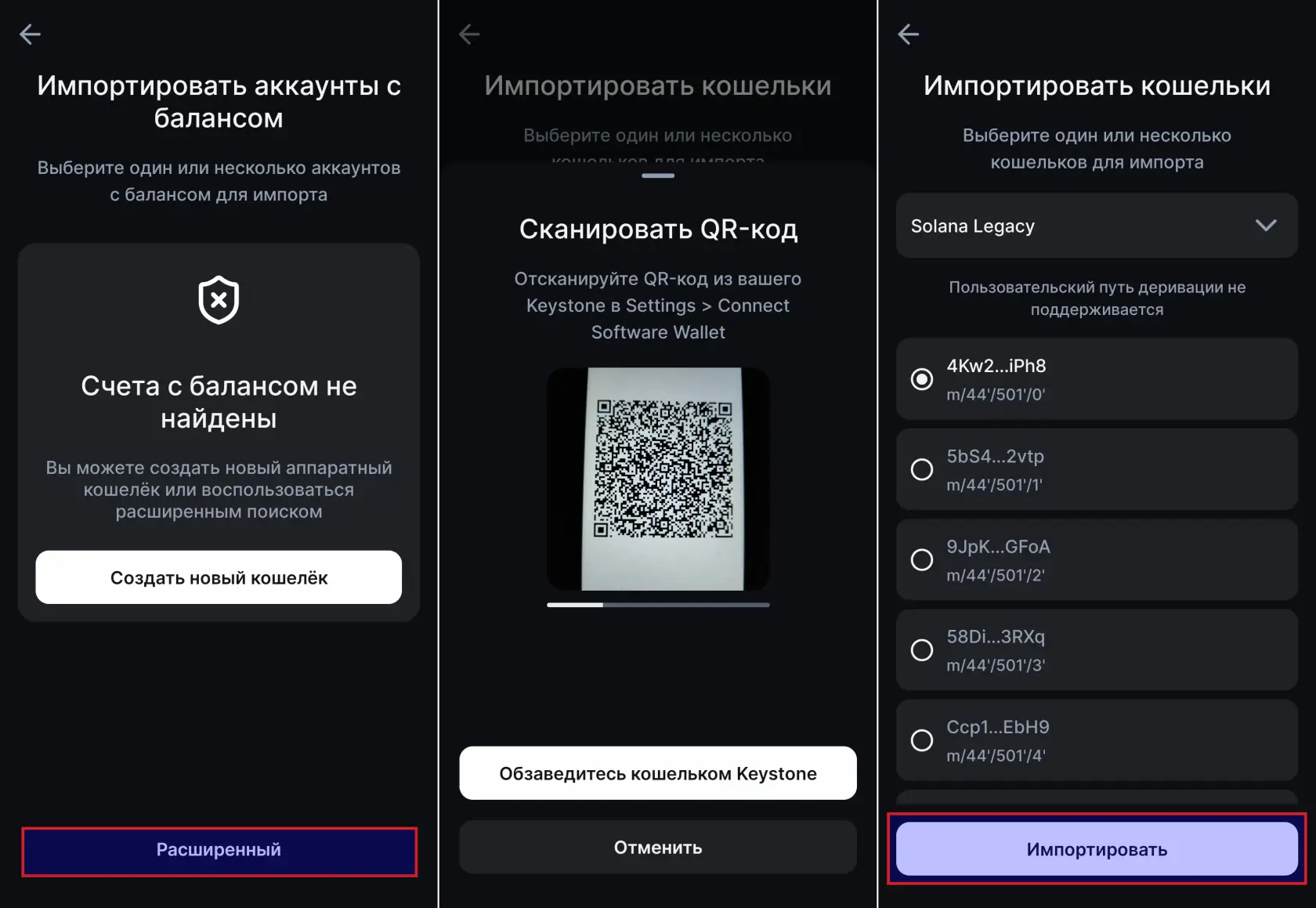This screenshot has width=1316, height=908.
Task: Choose the Ccp1...EbH9 wallet option
Action: coord(1097,740)
